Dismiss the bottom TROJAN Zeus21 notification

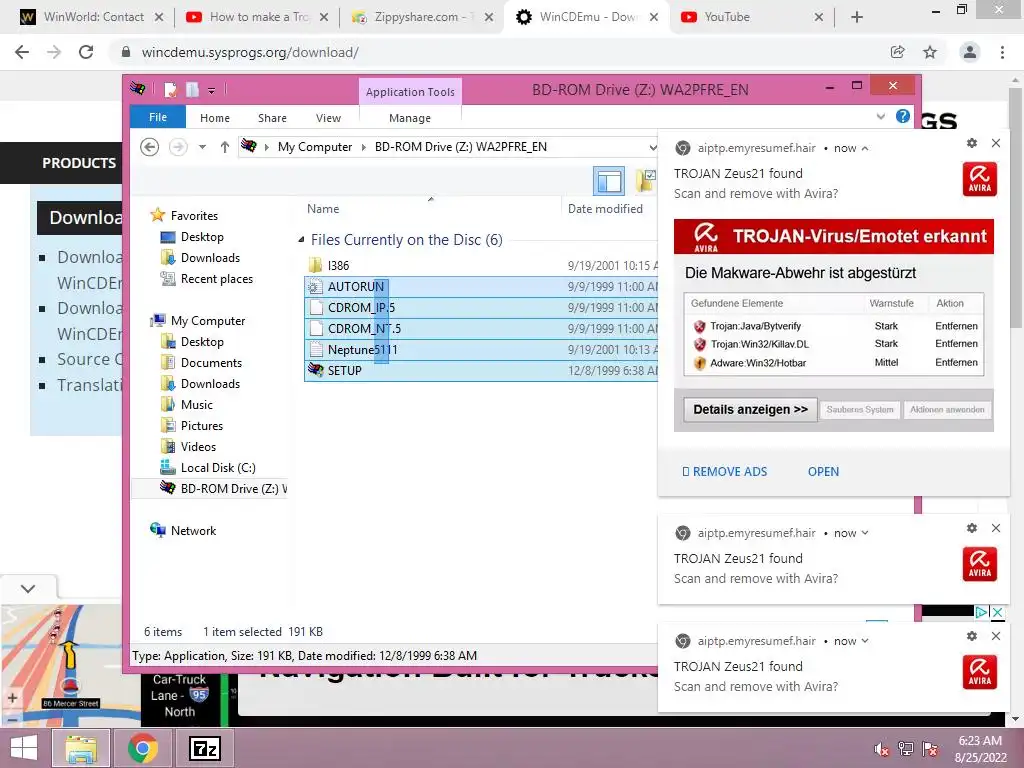click(996, 636)
